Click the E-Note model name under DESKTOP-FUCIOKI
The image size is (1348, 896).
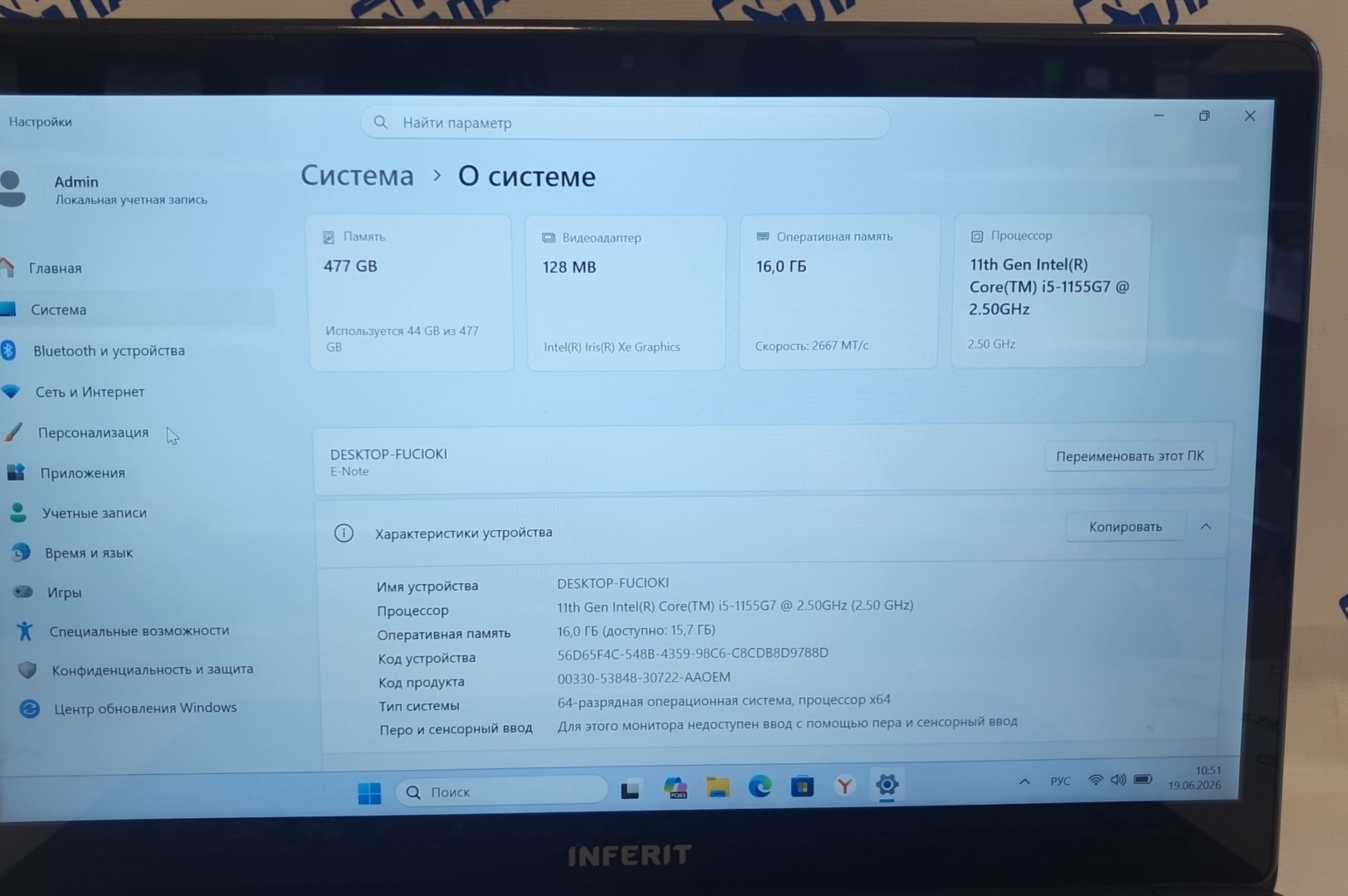click(349, 471)
